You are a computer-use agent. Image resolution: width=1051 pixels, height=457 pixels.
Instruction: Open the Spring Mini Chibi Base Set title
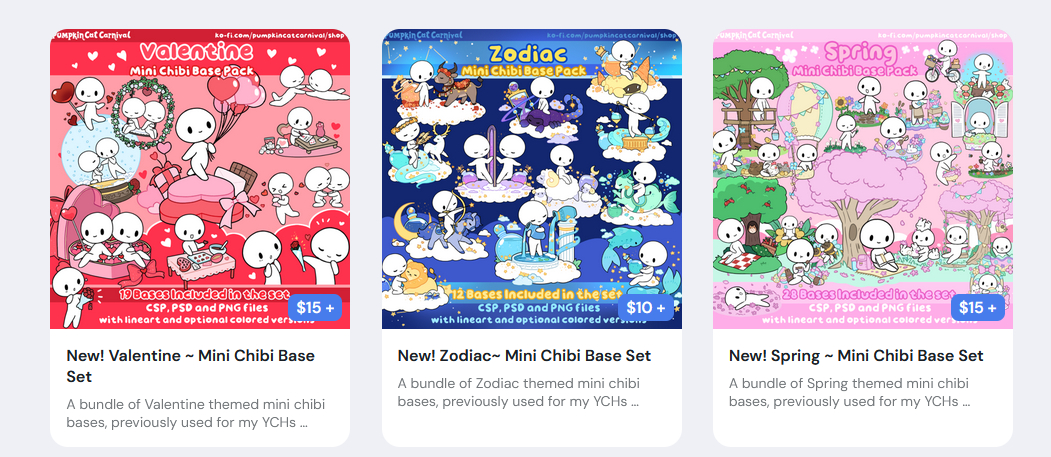tap(856, 355)
